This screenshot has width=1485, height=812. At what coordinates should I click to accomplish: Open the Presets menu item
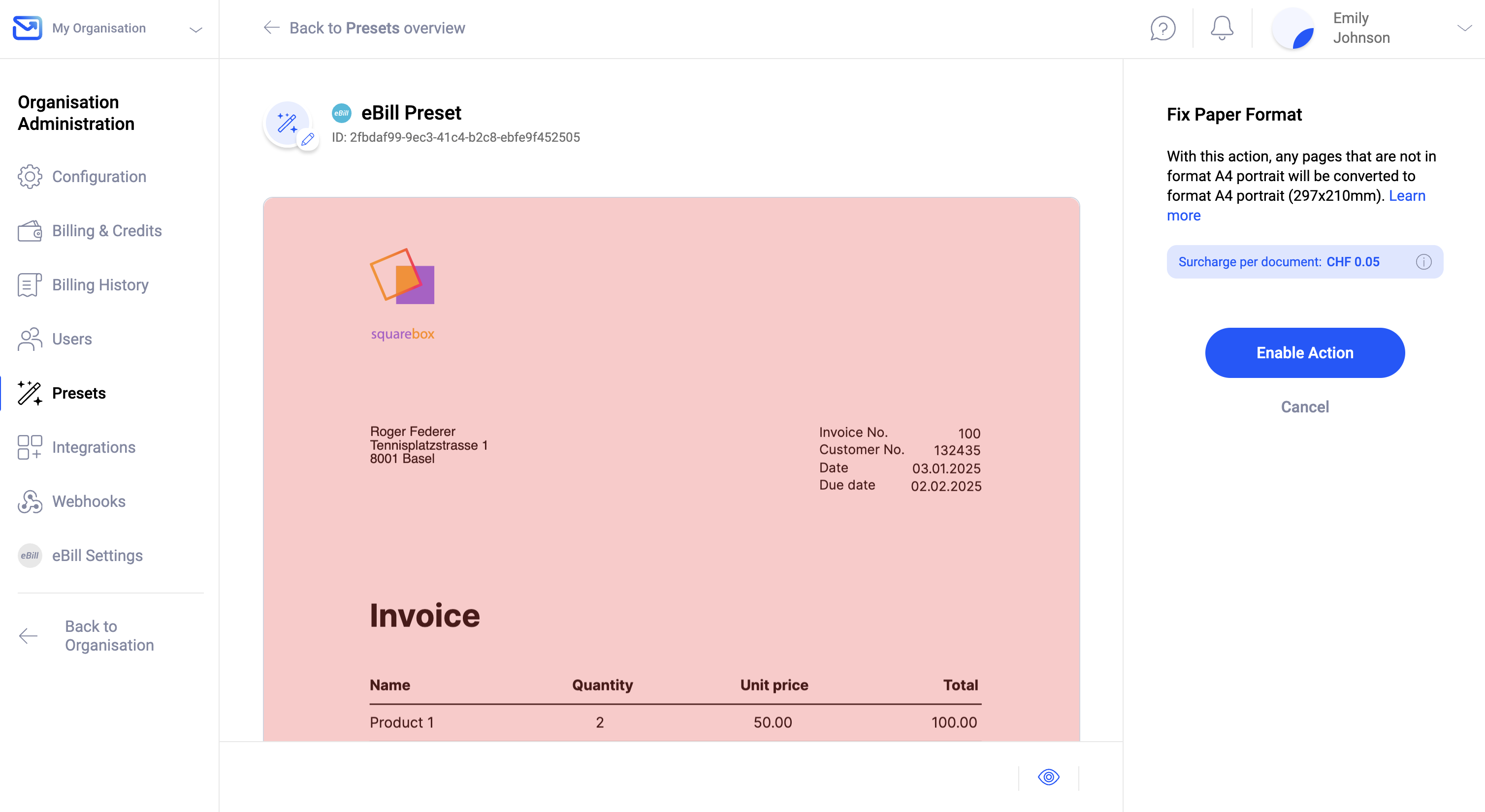click(x=79, y=393)
